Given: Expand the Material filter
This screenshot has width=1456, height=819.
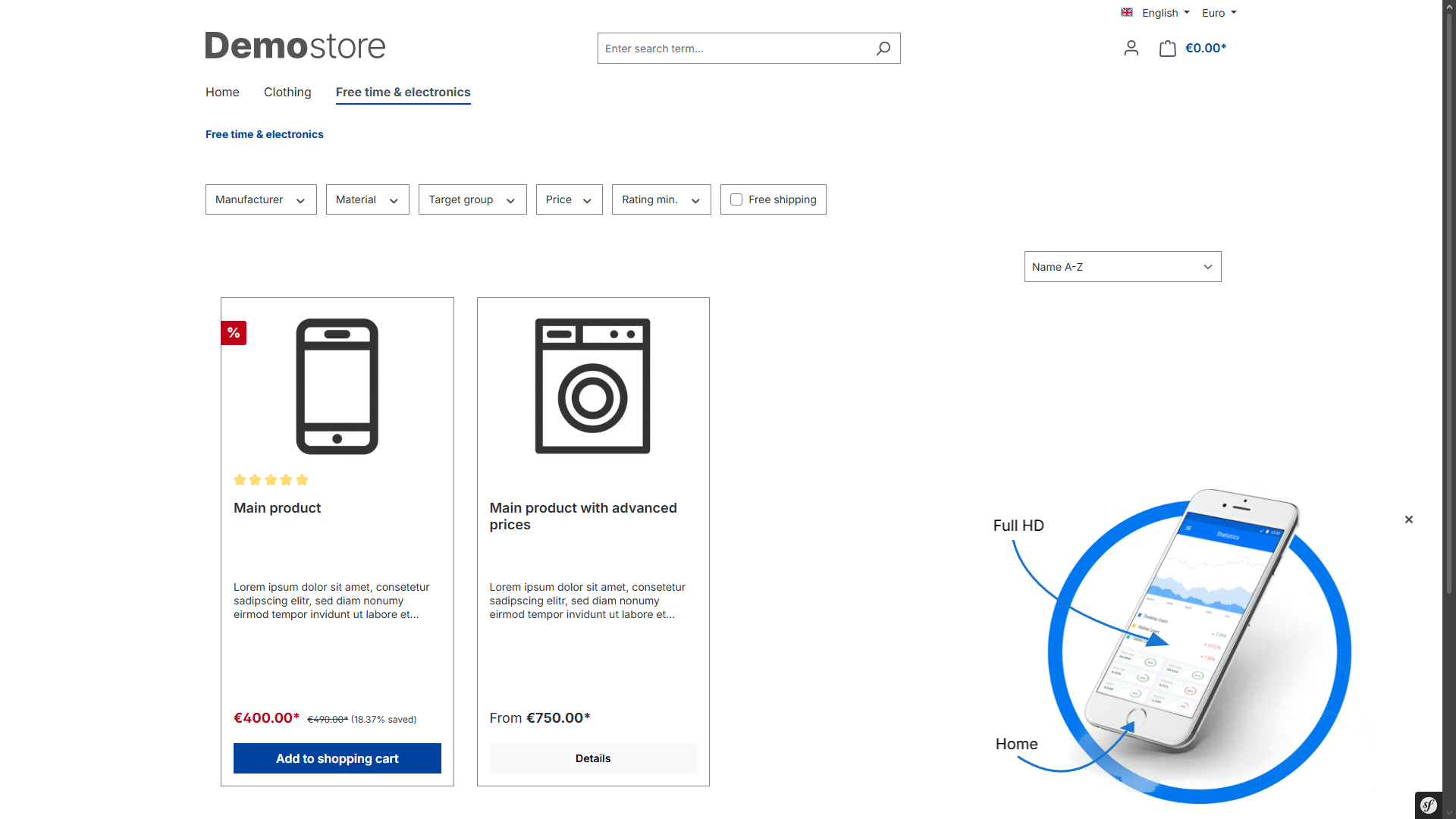Looking at the screenshot, I should pos(368,199).
